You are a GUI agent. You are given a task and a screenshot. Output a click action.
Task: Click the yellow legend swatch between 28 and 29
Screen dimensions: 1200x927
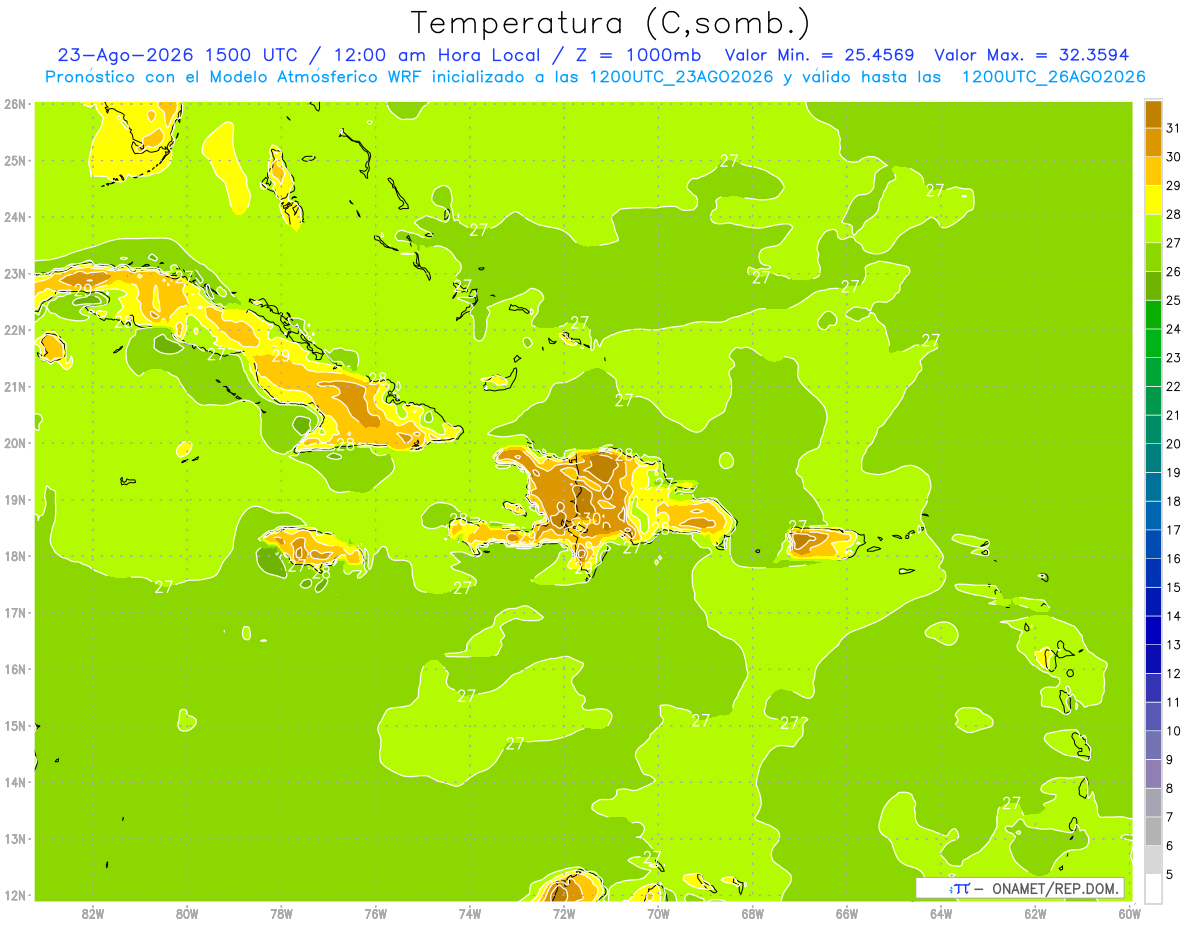click(1153, 200)
